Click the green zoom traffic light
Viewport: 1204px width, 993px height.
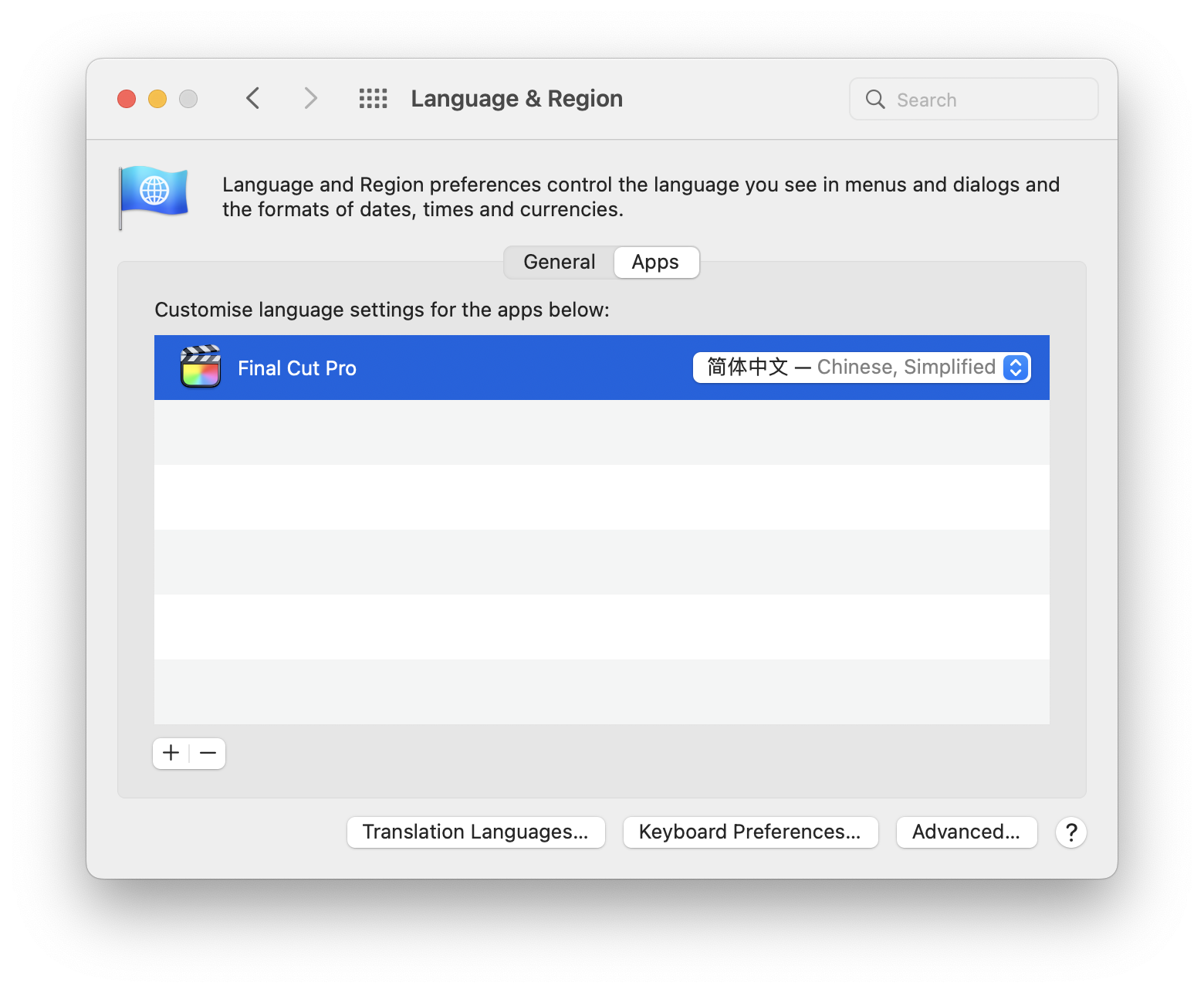(188, 98)
